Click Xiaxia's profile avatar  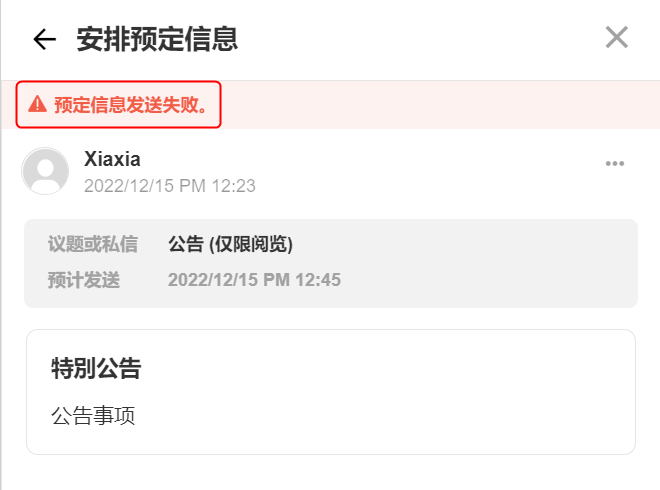click(45, 171)
